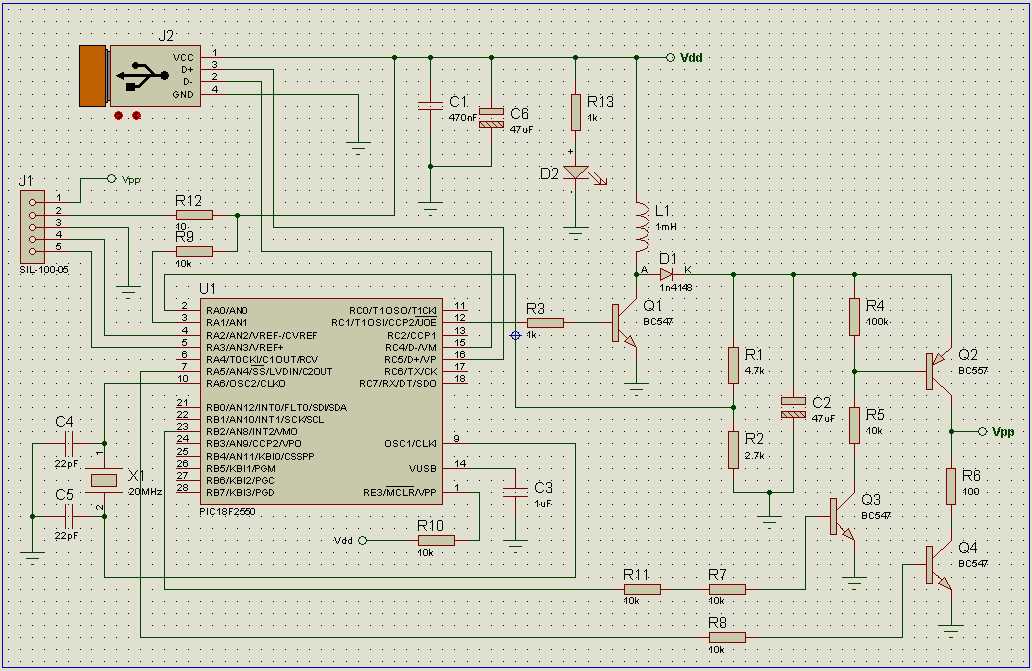Select resistor R1 4.7k
1032x671 pixels.
[x=734, y=366]
